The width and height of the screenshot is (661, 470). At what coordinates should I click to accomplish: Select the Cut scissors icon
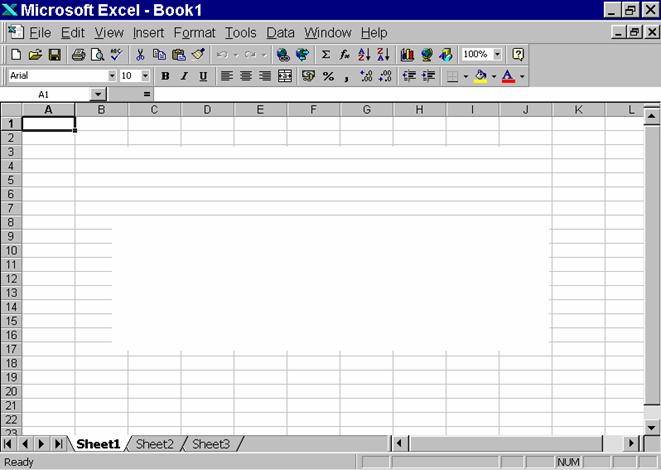(x=140, y=55)
